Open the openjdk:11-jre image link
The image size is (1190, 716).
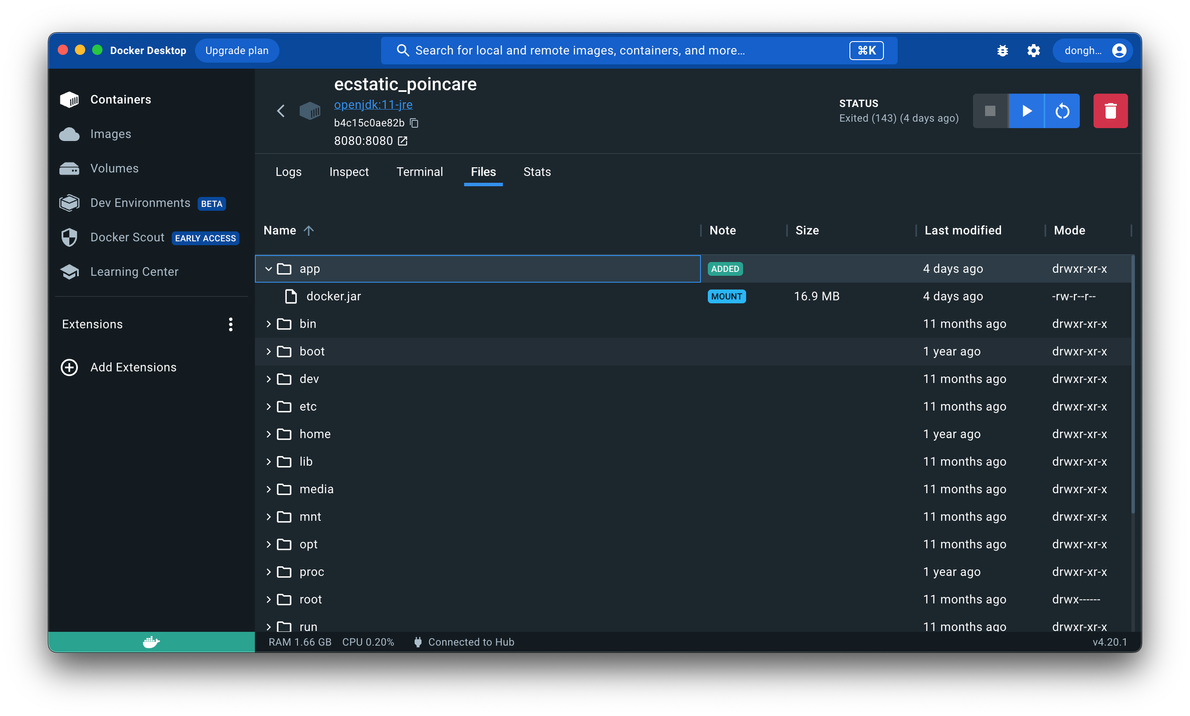(373, 105)
